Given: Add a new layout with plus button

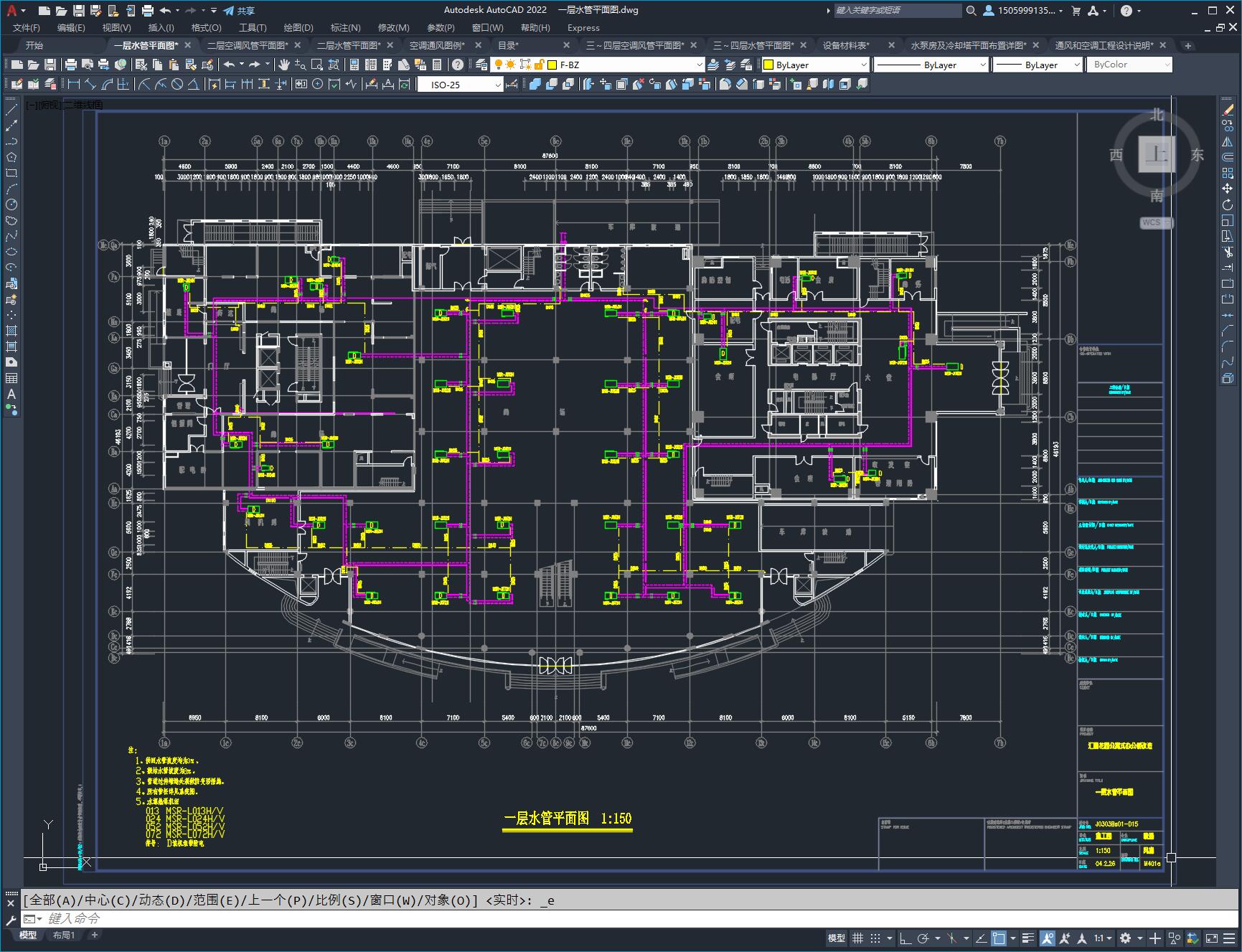Looking at the screenshot, I should click(x=94, y=935).
